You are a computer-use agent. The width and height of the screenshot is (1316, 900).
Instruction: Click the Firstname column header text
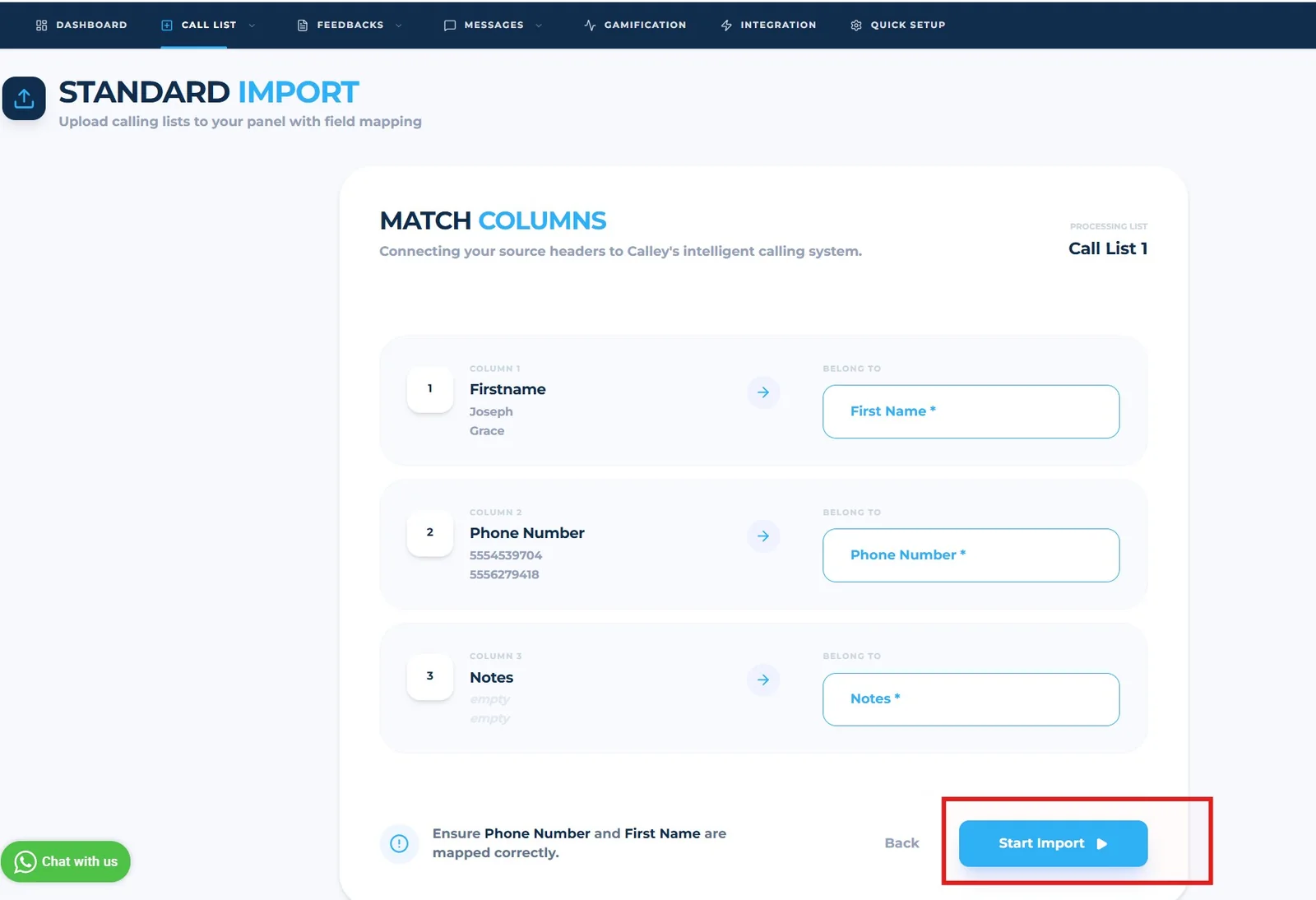pos(507,389)
